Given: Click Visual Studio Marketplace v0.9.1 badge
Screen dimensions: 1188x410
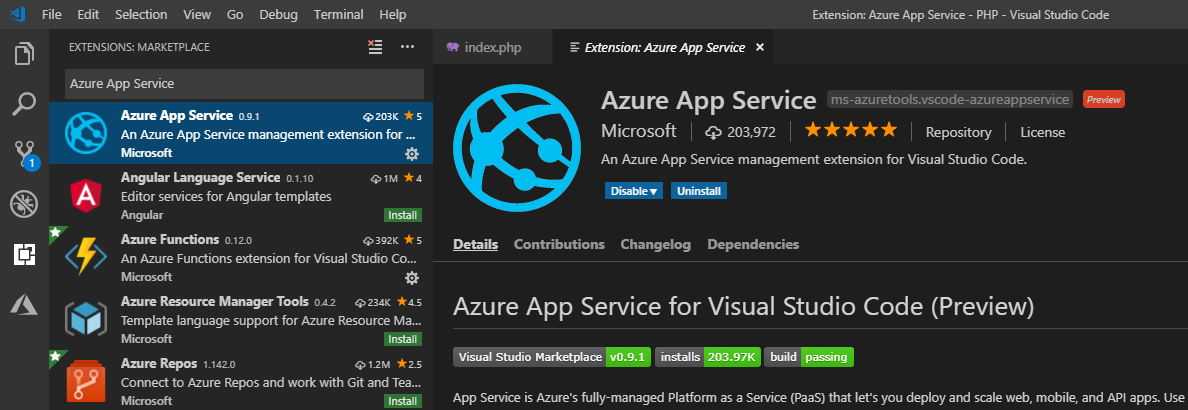Looking at the screenshot, I should (x=552, y=357).
